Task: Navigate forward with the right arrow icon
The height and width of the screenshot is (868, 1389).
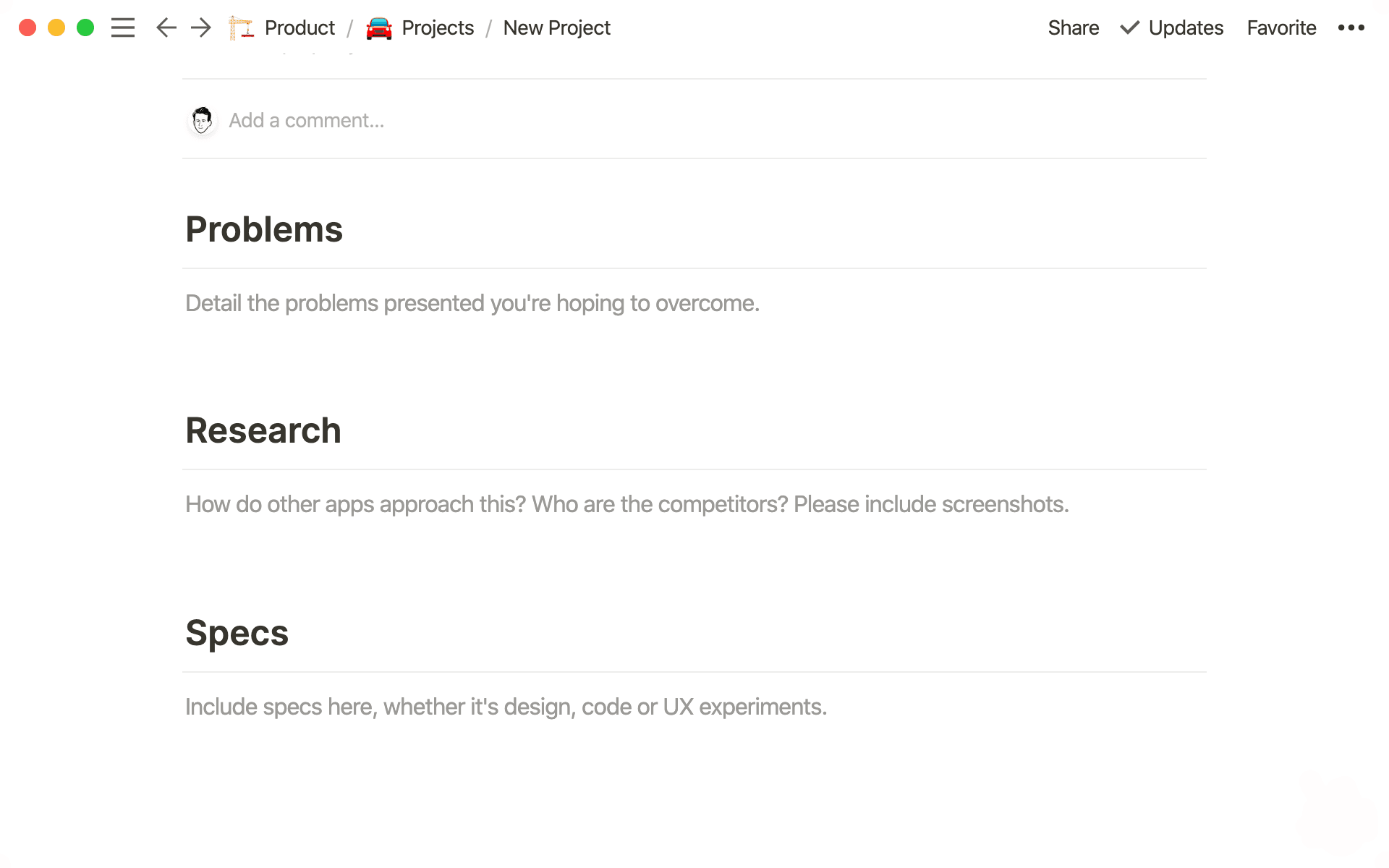Action: point(200,27)
